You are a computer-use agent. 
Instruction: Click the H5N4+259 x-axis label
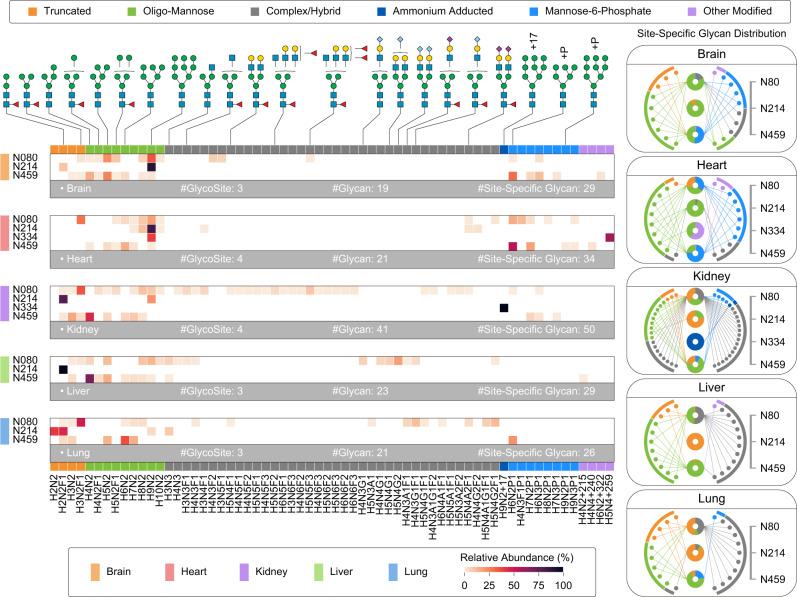coord(609,499)
